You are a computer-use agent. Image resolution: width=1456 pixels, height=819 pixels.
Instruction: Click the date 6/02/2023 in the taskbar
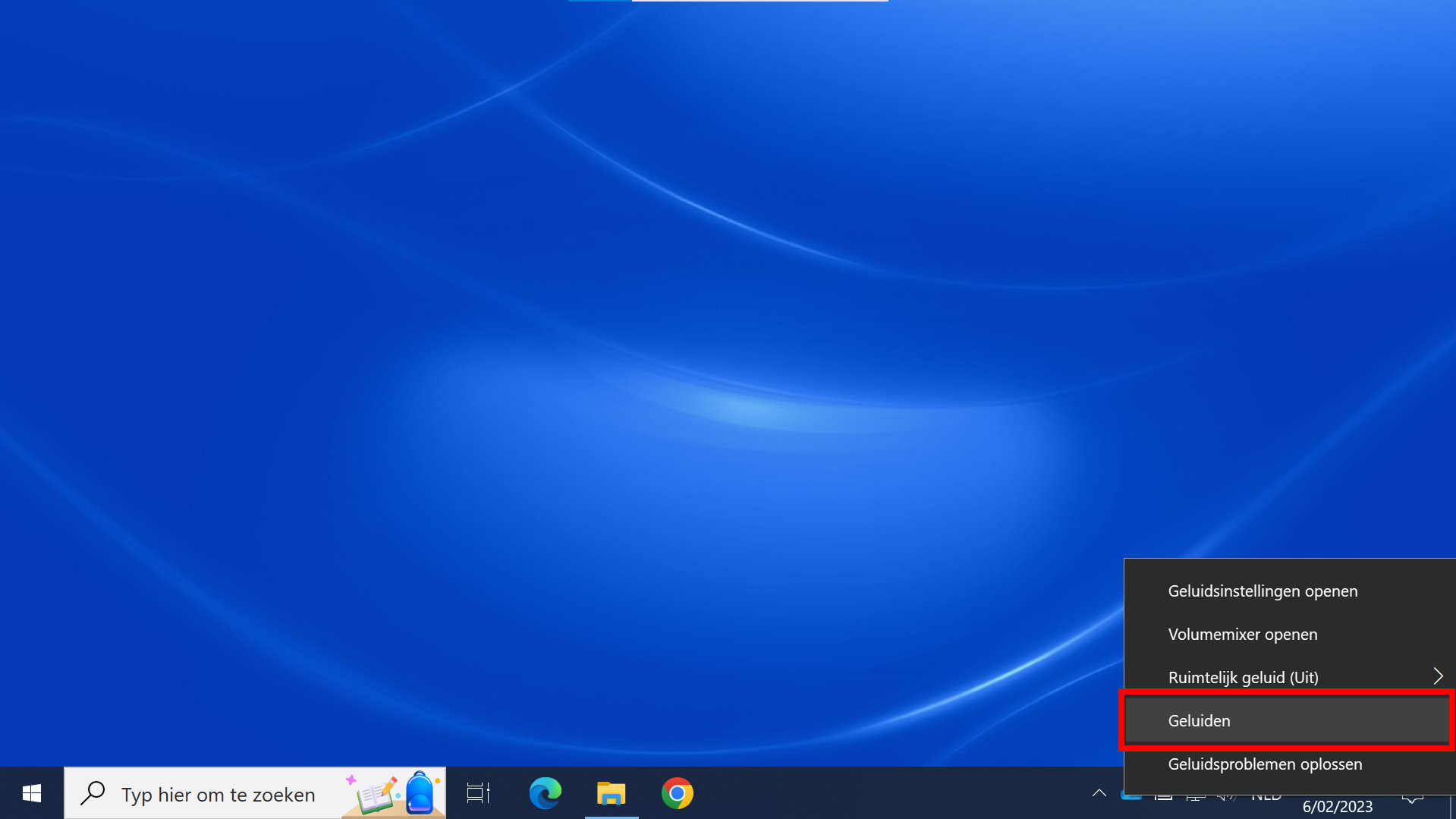[1337, 807]
